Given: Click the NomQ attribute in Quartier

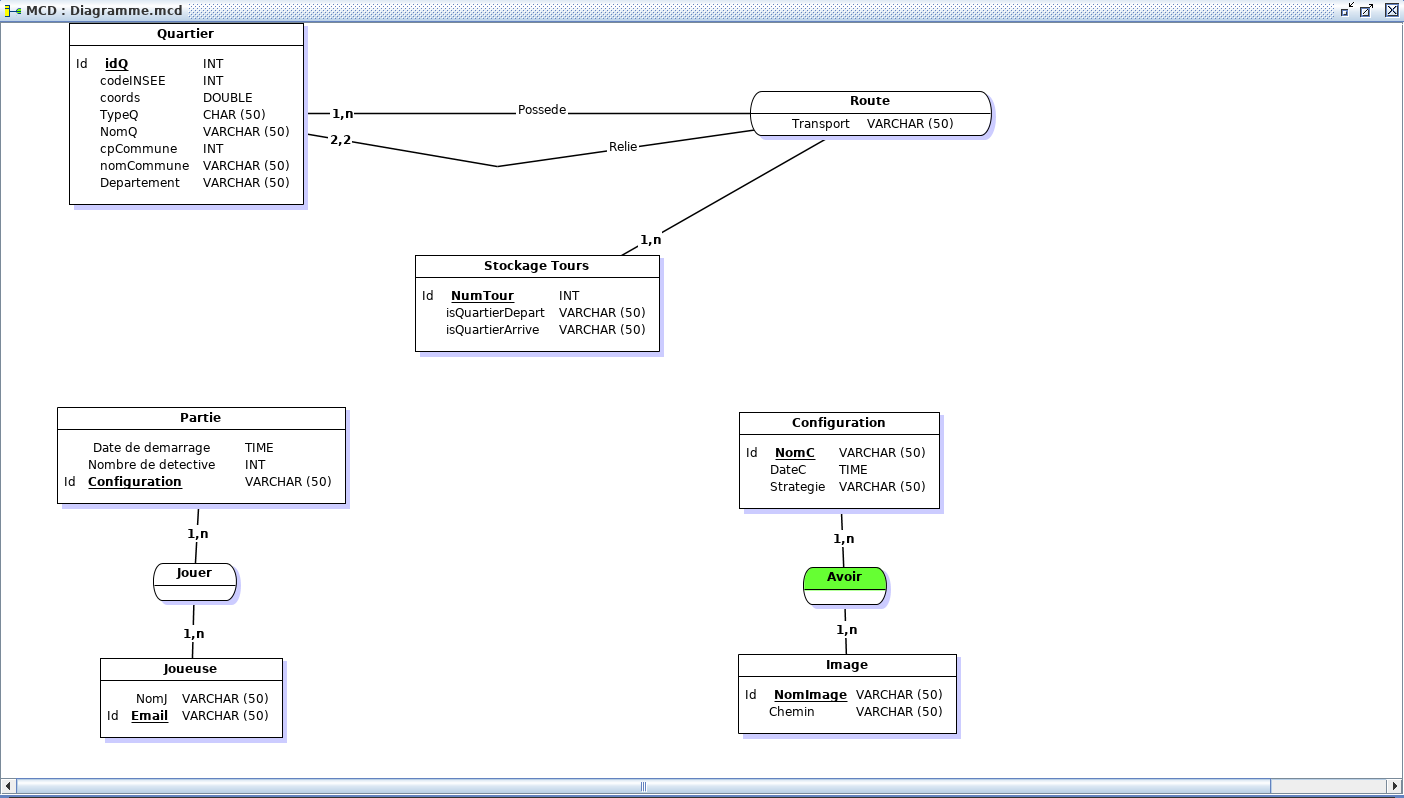Looking at the screenshot, I should [119, 132].
